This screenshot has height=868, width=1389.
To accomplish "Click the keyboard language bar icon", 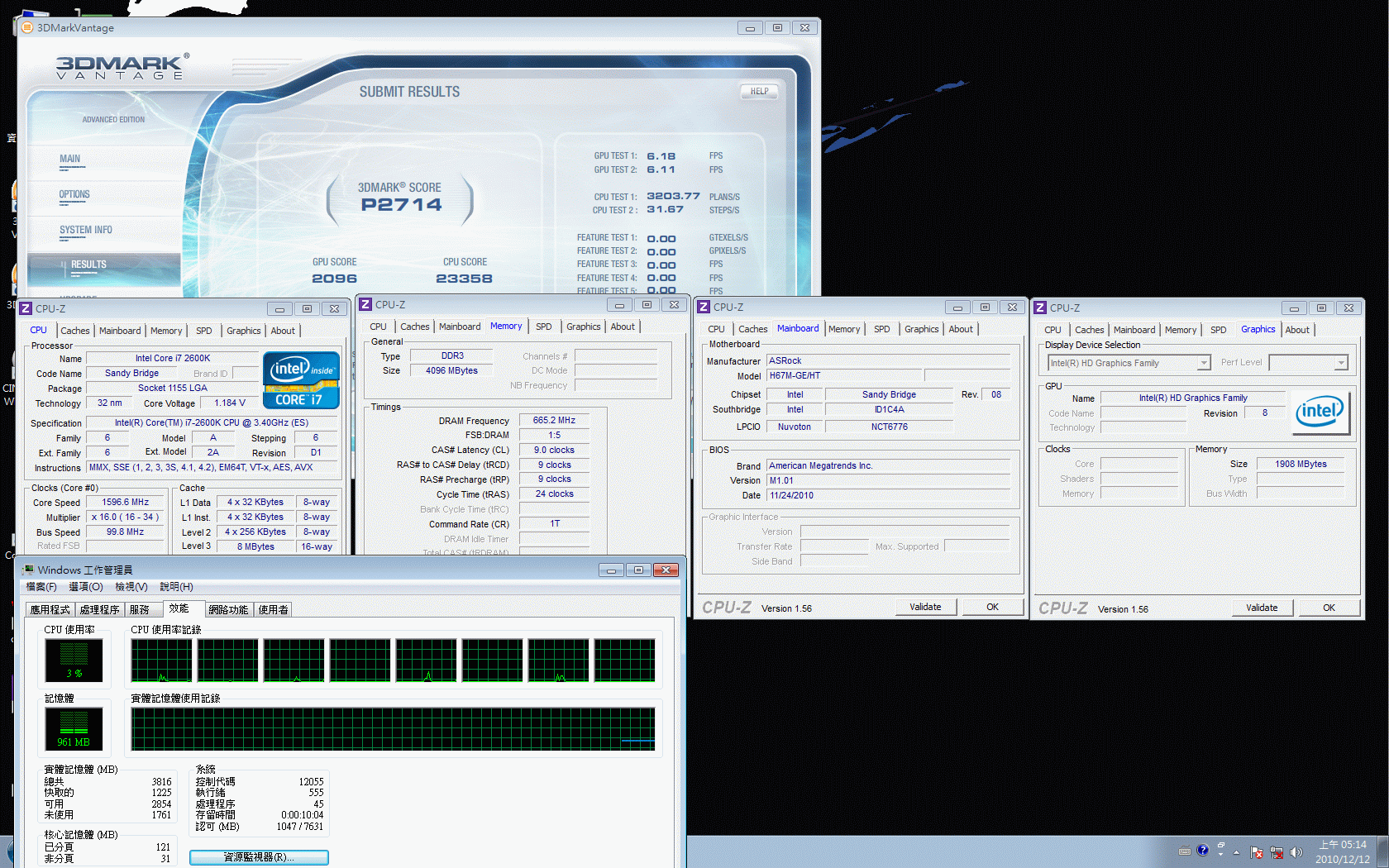I will pos(1184,851).
